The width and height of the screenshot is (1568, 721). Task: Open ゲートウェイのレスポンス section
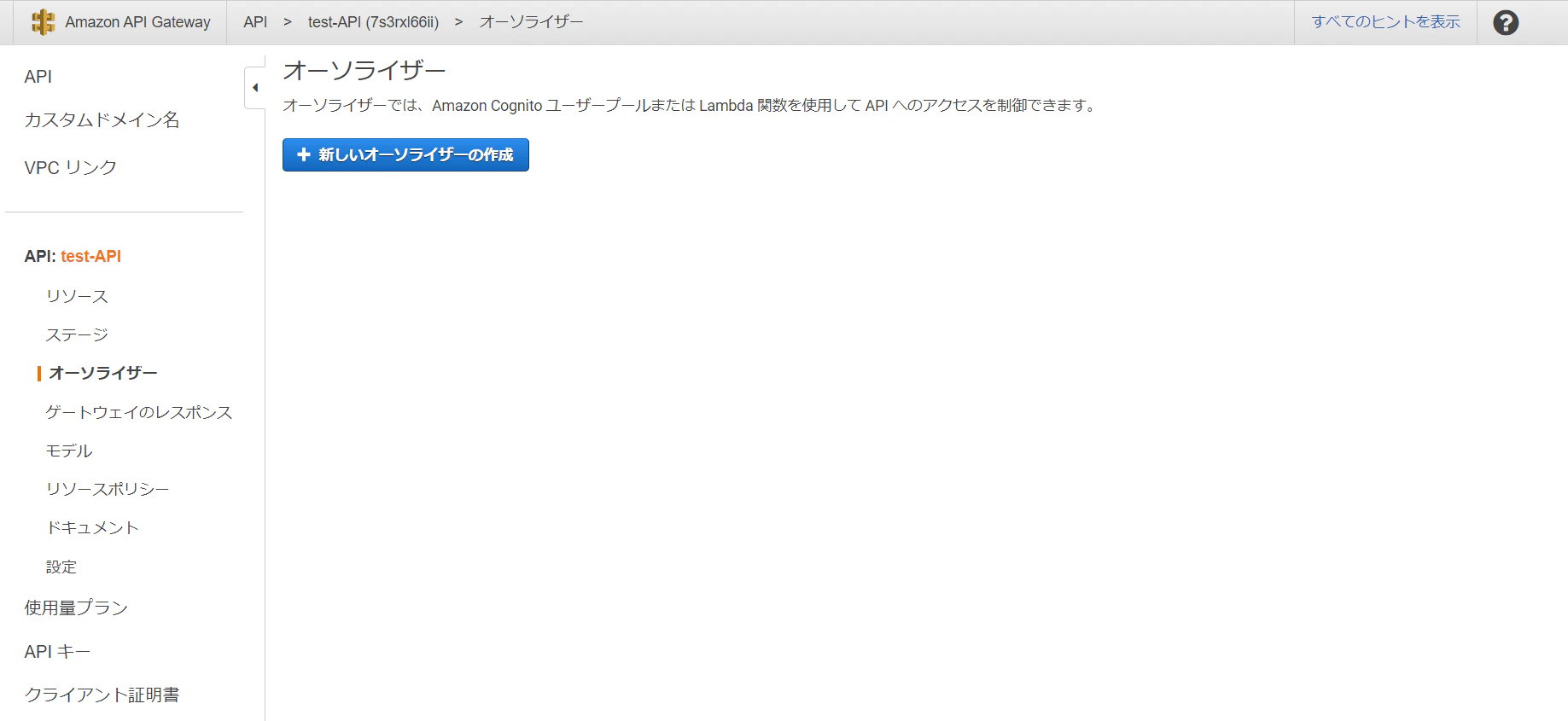point(139,412)
